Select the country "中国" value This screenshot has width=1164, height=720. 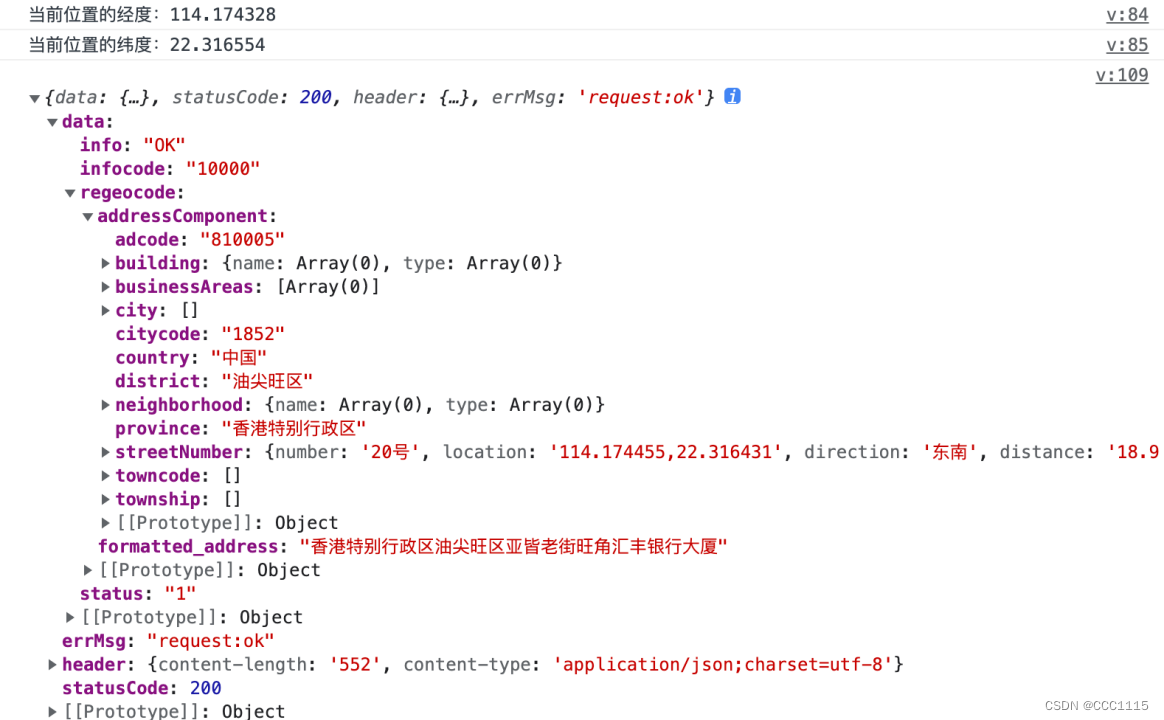(238, 358)
